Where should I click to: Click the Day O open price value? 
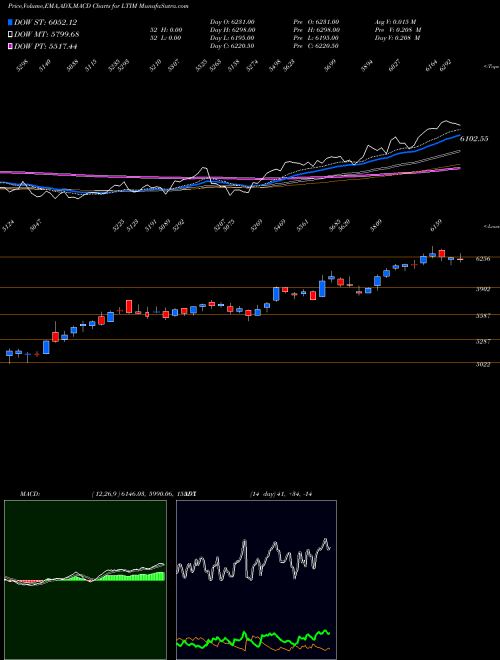point(232,22)
